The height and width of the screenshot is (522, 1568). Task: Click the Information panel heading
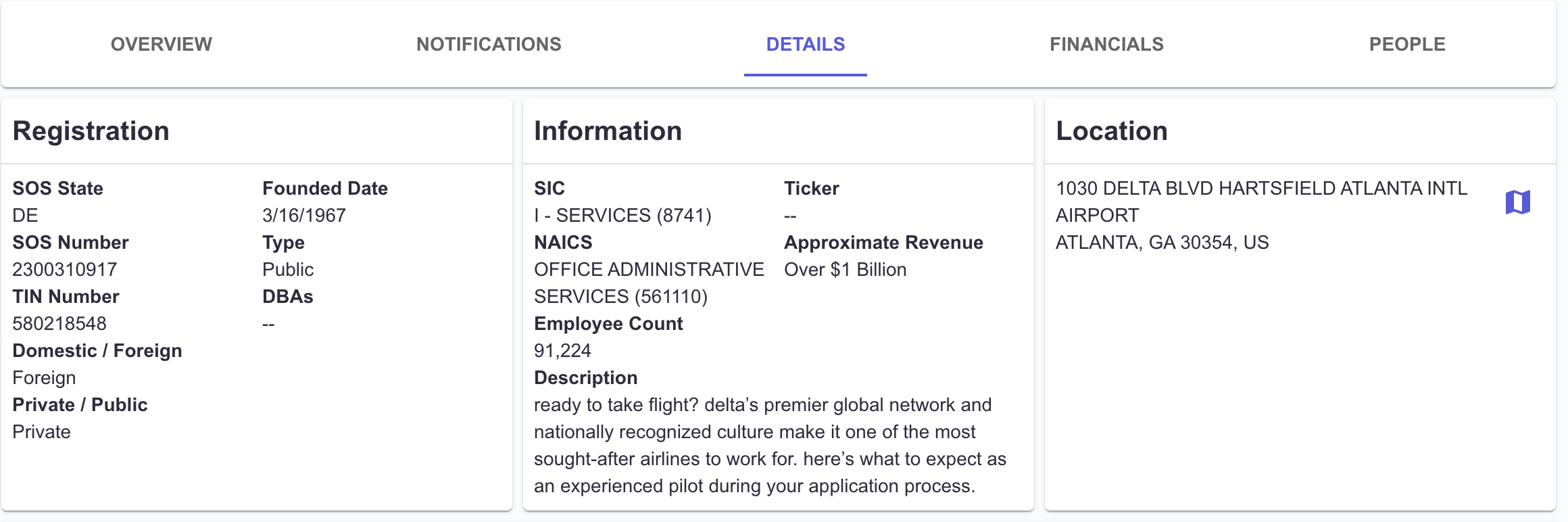[608, 131]
